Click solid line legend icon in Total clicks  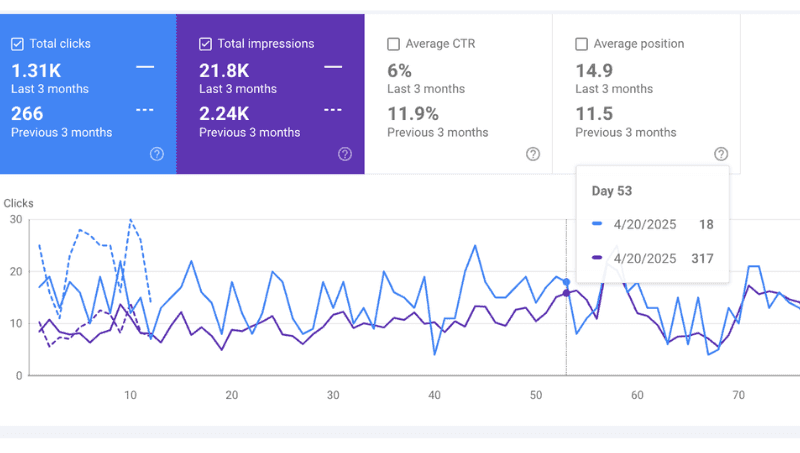[x=145, y=67]
